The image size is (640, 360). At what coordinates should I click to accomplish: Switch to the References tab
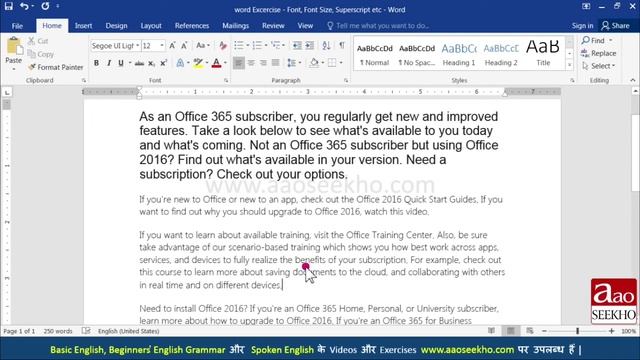[192, 26]
